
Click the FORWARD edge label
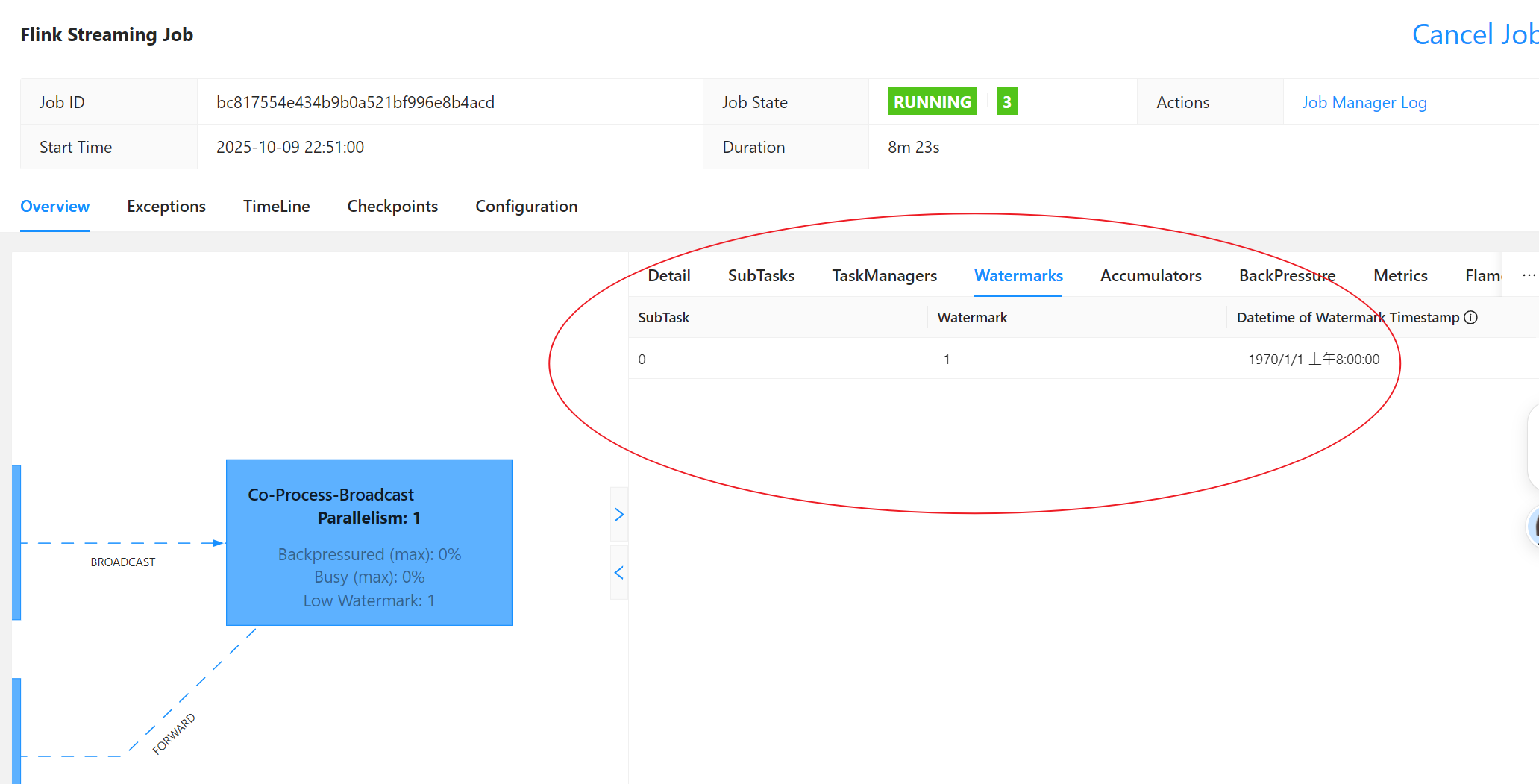point(174,734)
